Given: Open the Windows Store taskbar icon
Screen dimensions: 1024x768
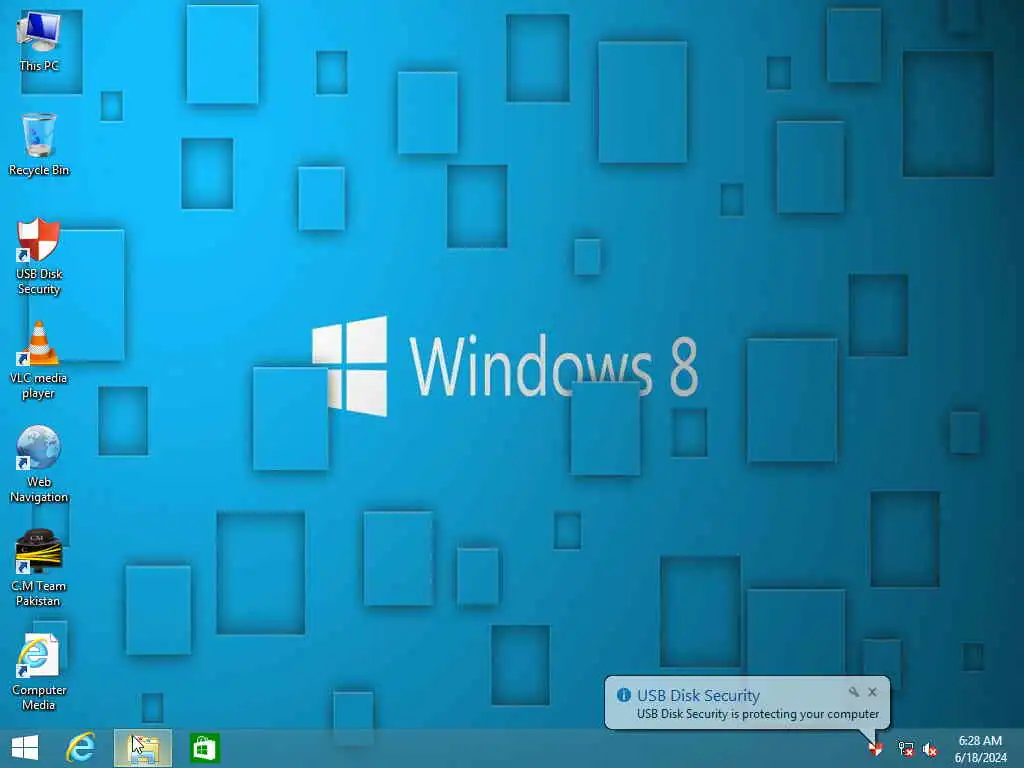Looking at the screenshot, I should [204, 748].
